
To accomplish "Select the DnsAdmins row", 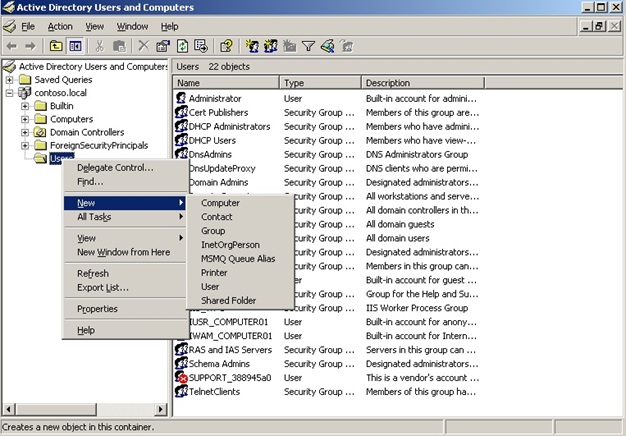I will click(327, 154).
